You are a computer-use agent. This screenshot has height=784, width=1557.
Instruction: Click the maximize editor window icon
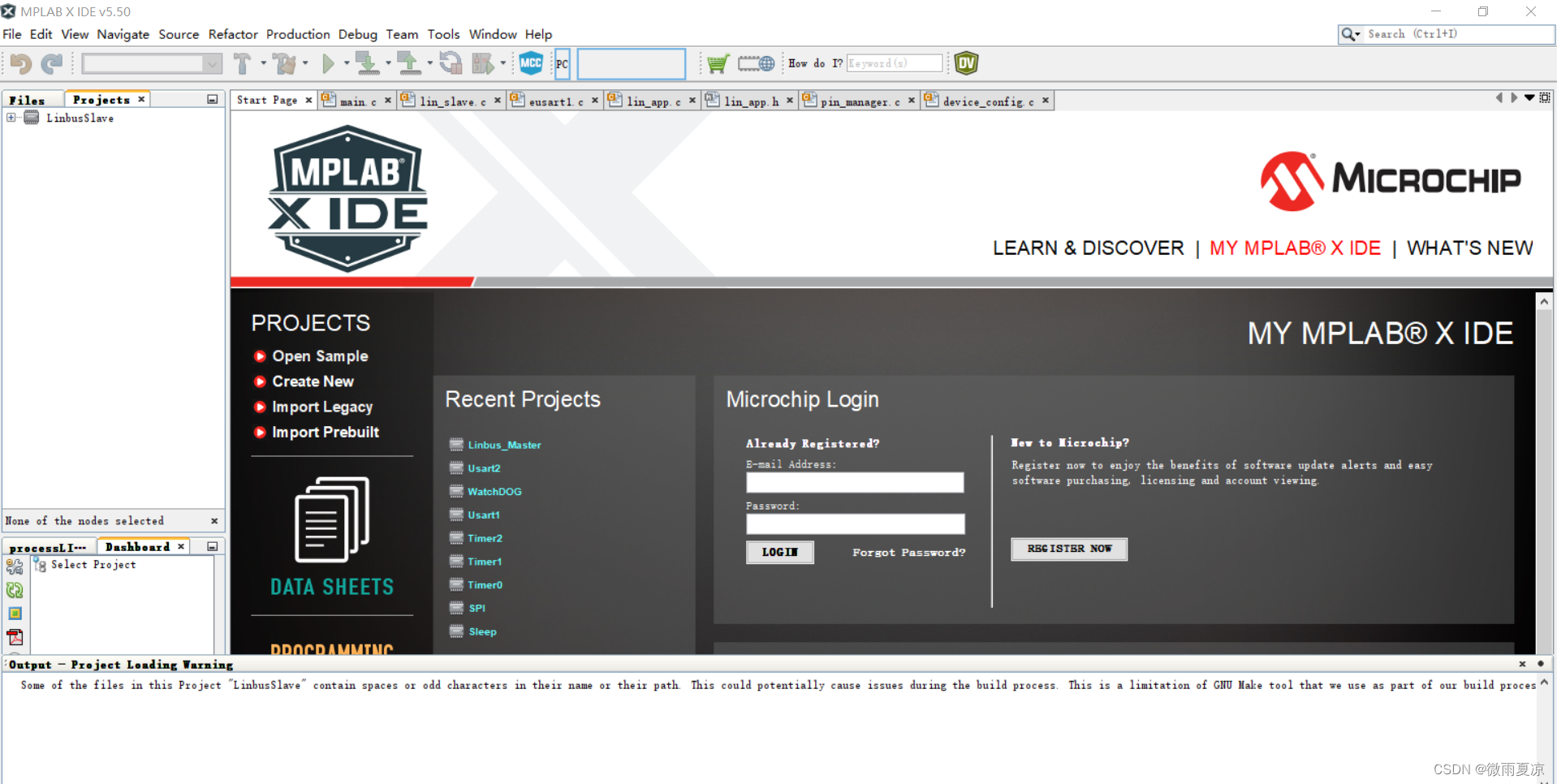1545,97
